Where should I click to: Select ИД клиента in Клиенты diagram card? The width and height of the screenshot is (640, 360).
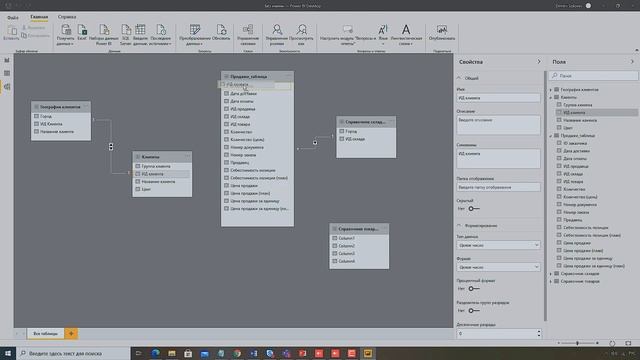[x=162, y=174]
